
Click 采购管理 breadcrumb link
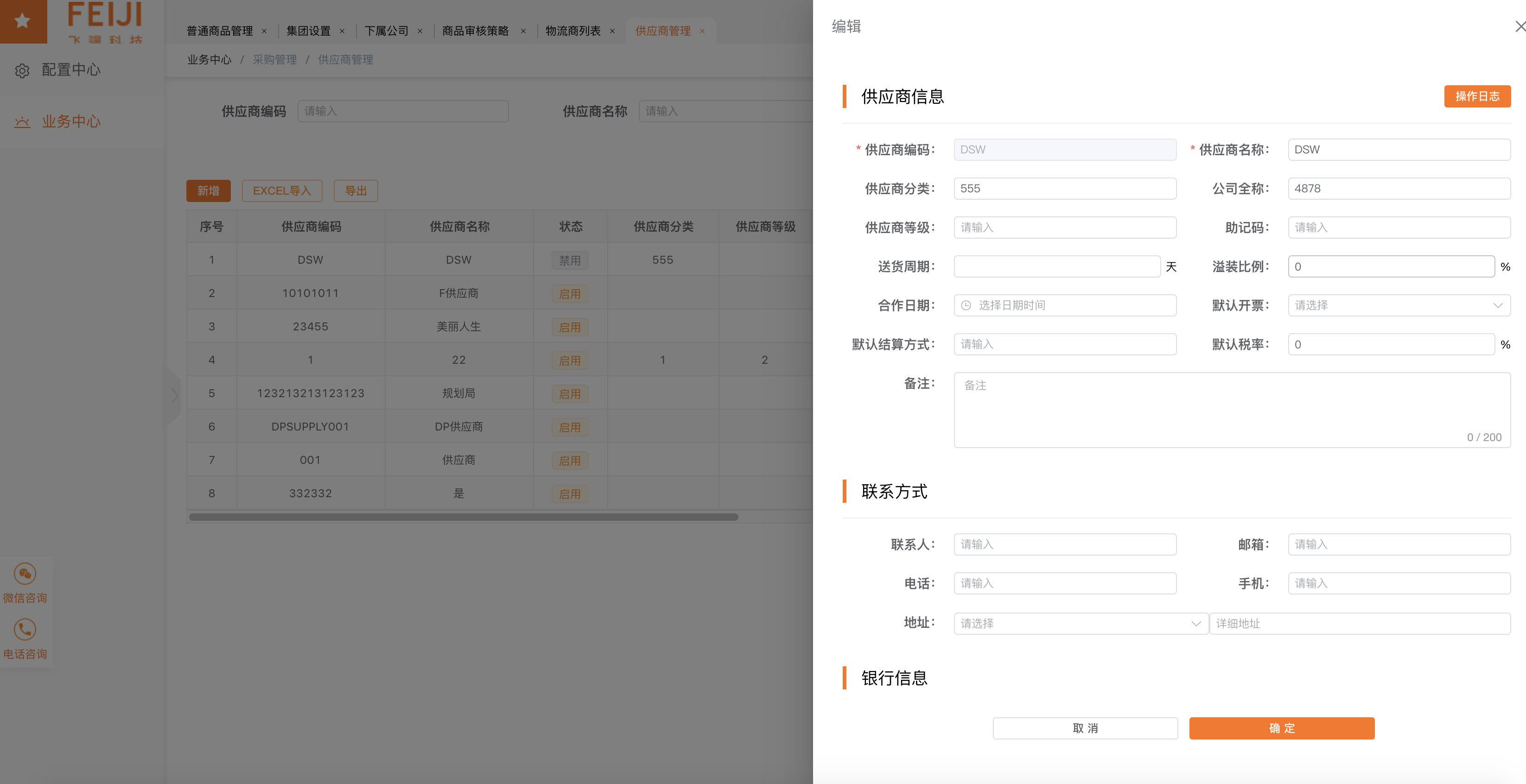[275, 60]
